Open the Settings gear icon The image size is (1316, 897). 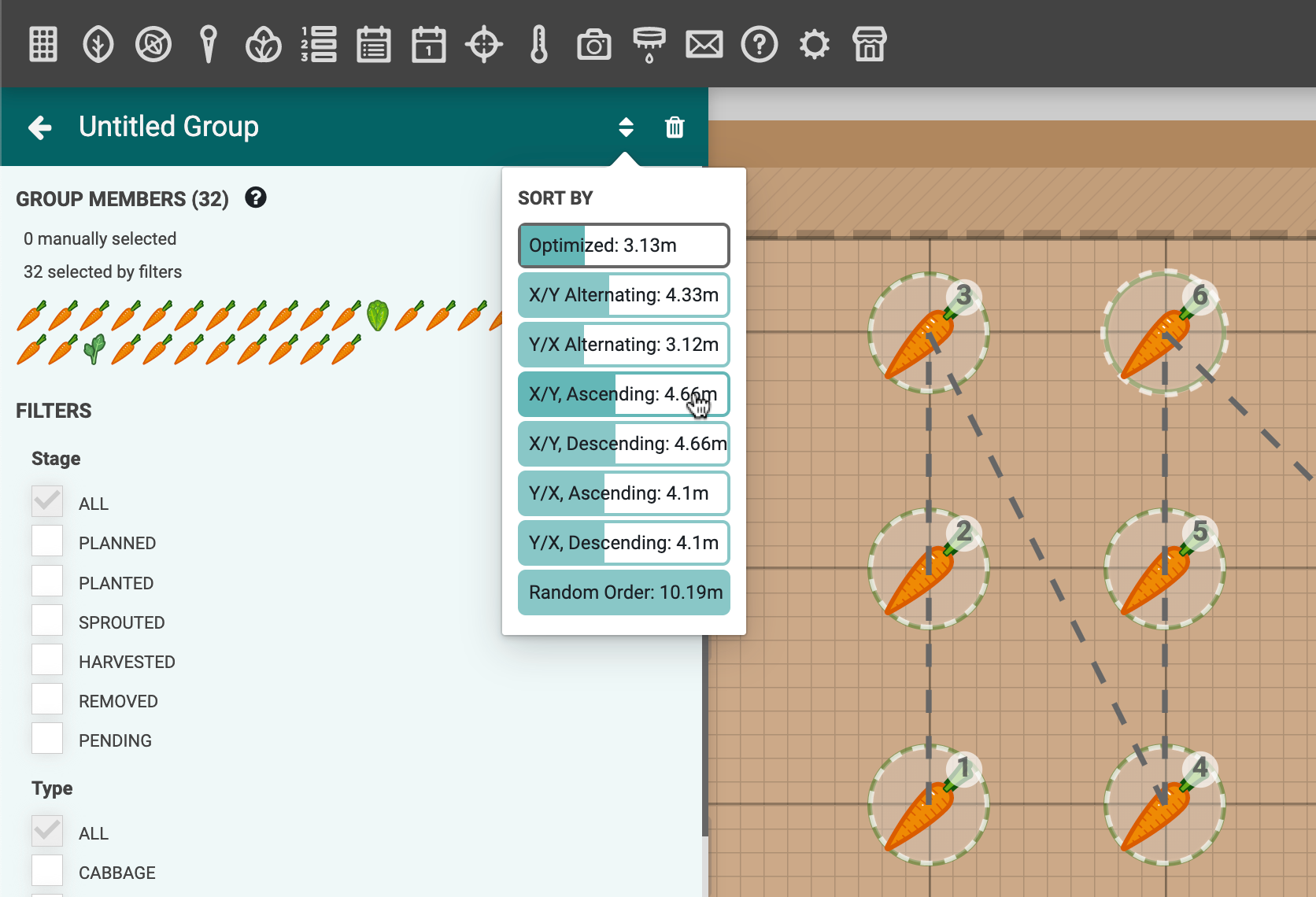click(815, 44)
